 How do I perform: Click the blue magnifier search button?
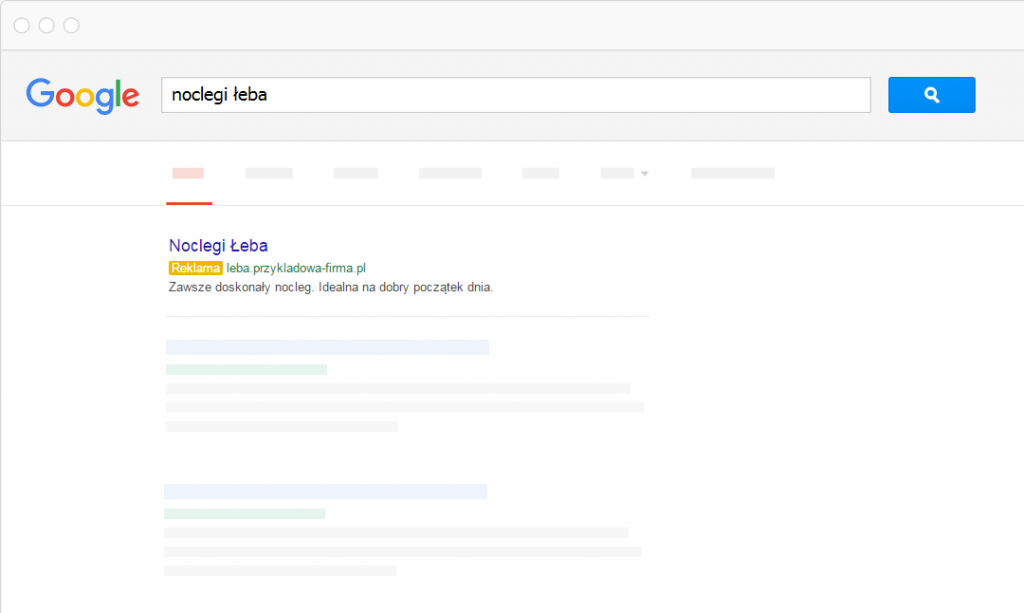[x=931, y=95]
